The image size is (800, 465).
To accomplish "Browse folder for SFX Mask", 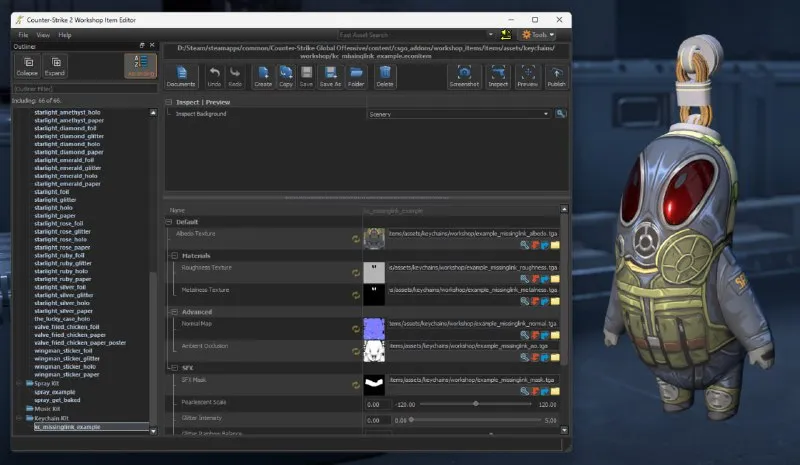I will click(555, 391).
